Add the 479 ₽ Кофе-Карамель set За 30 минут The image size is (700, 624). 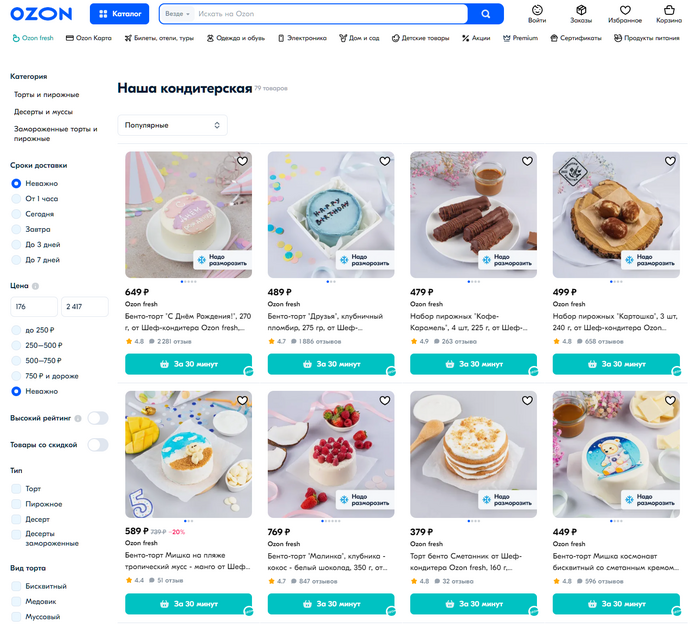(x=473, y=364)
